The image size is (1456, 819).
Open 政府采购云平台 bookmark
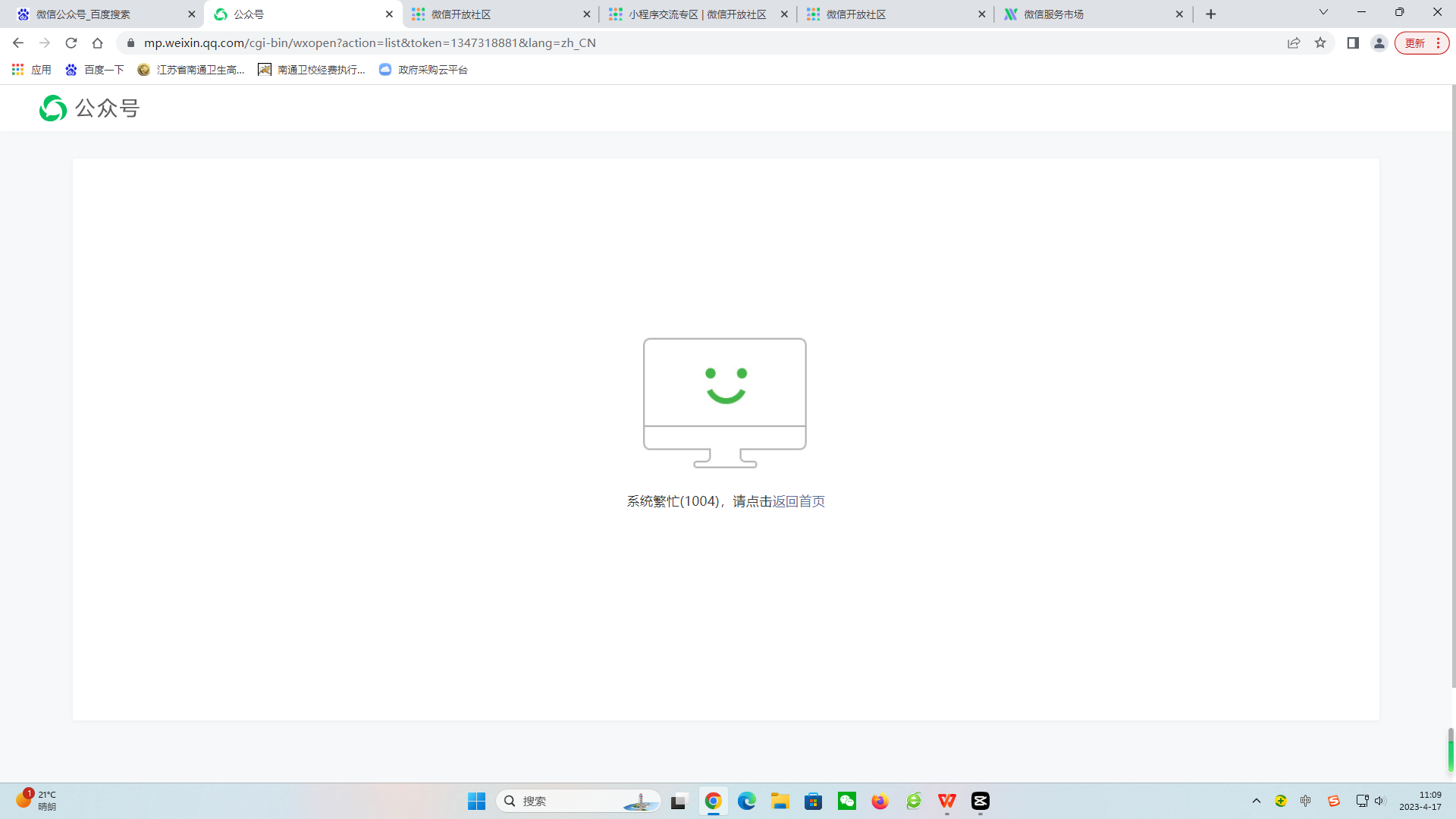[423, 70]
